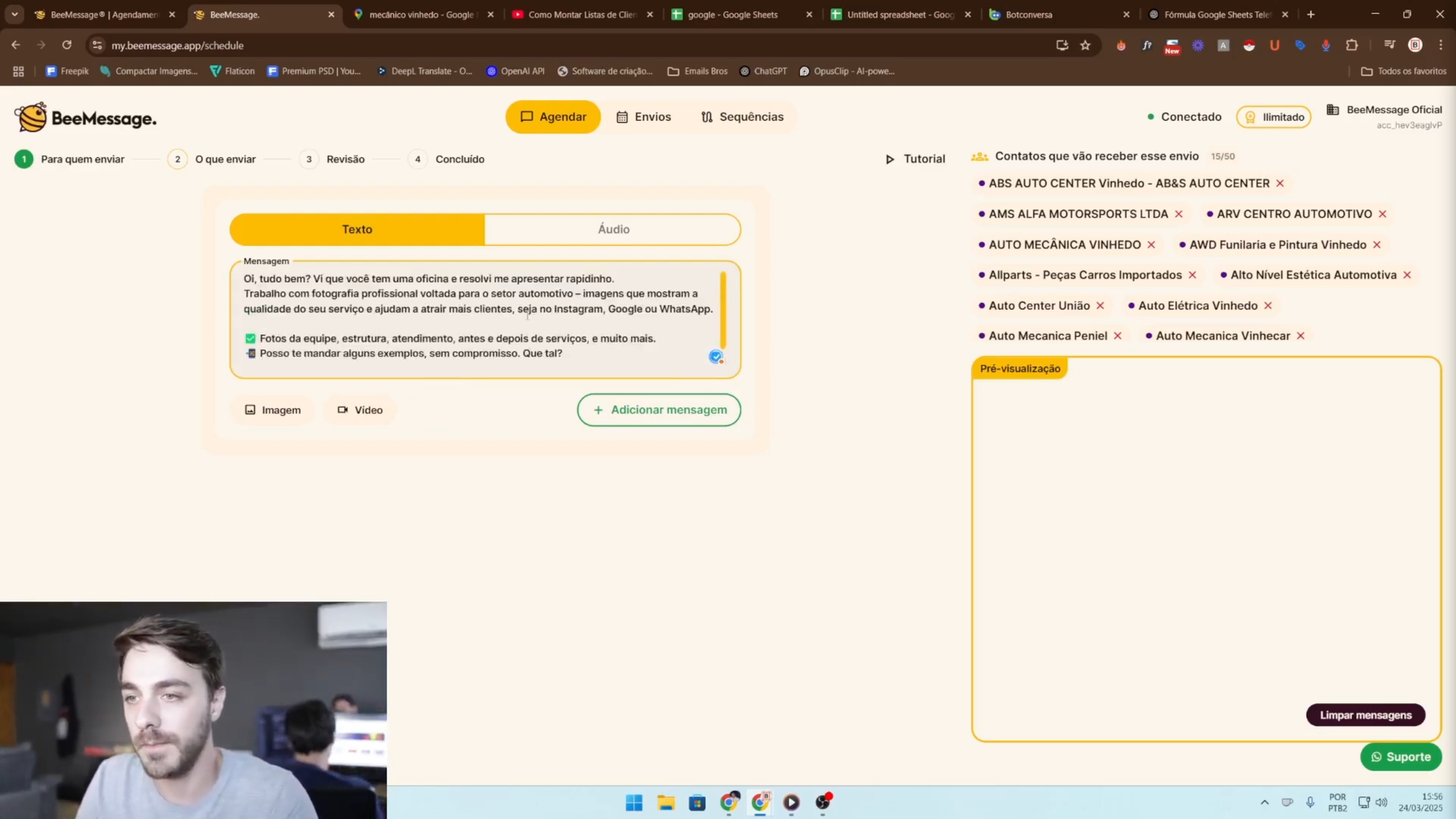Open ChatGPT bookmark

click(763, 71)
